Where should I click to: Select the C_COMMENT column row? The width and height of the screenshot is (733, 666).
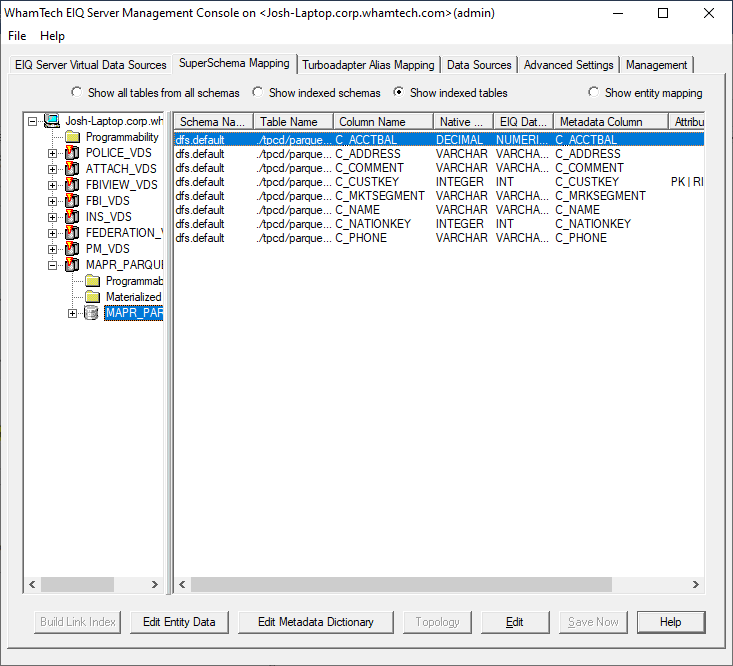[439, 168]
